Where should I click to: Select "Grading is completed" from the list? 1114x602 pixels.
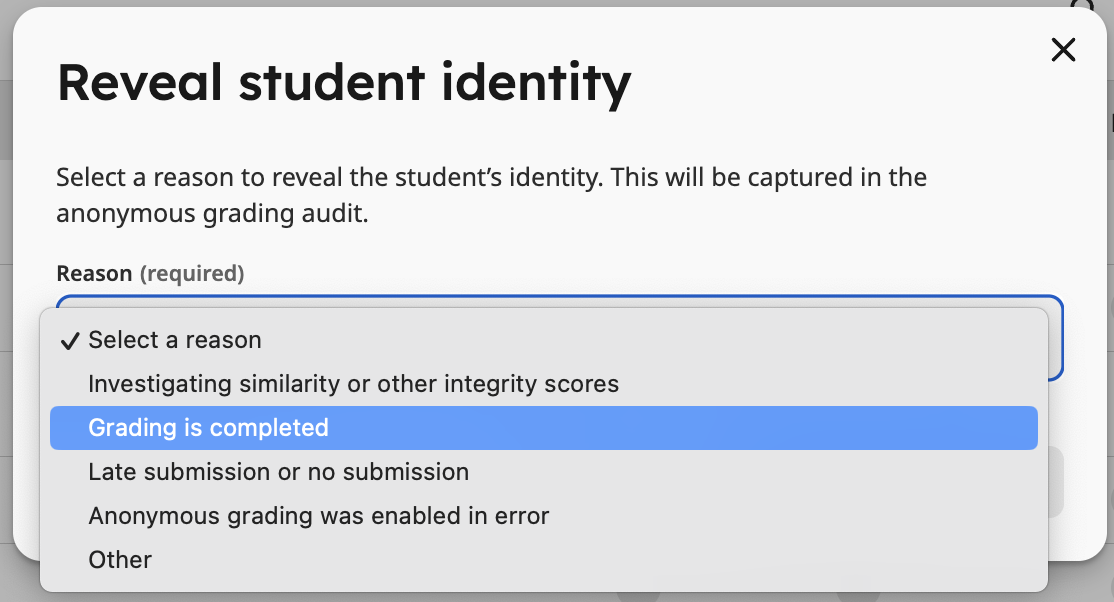tap(209, 427)
